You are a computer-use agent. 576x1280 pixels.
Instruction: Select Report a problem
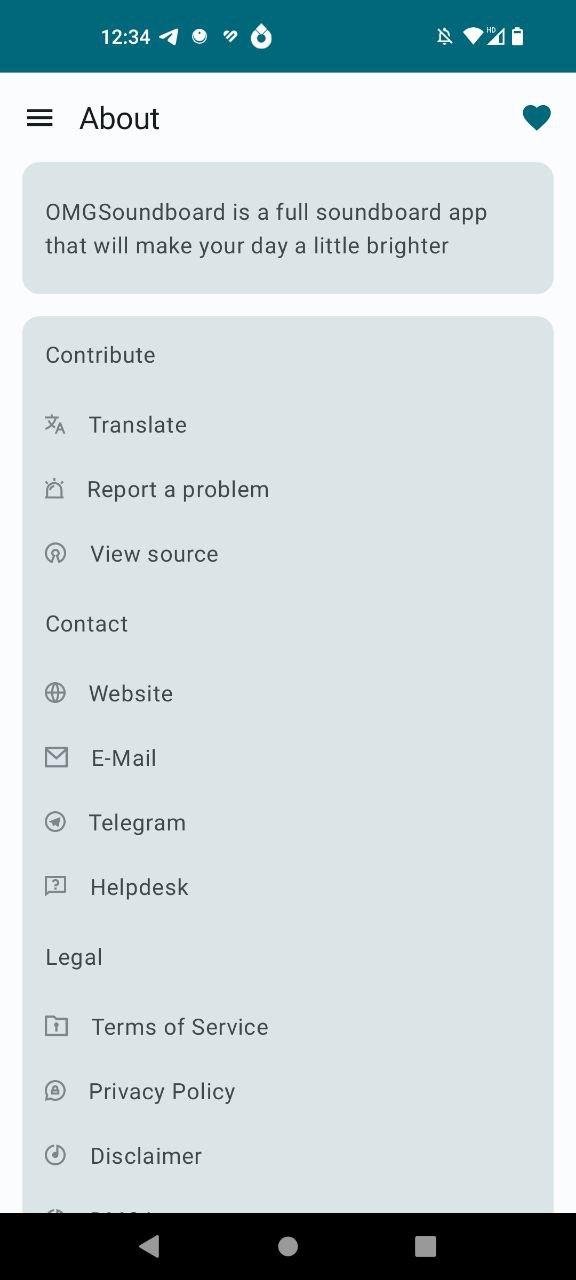tap(288, 489)
